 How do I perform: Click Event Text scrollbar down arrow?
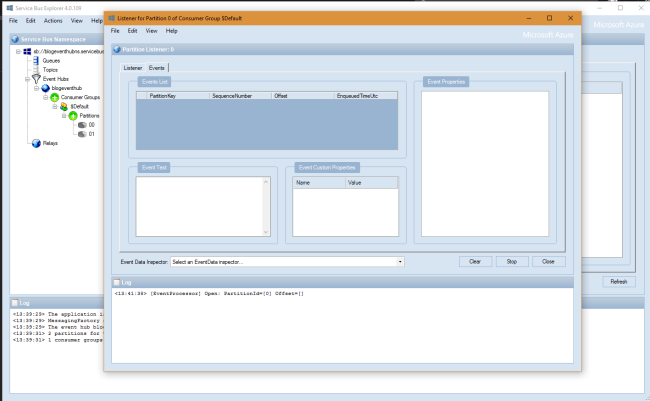click(266, 232)
